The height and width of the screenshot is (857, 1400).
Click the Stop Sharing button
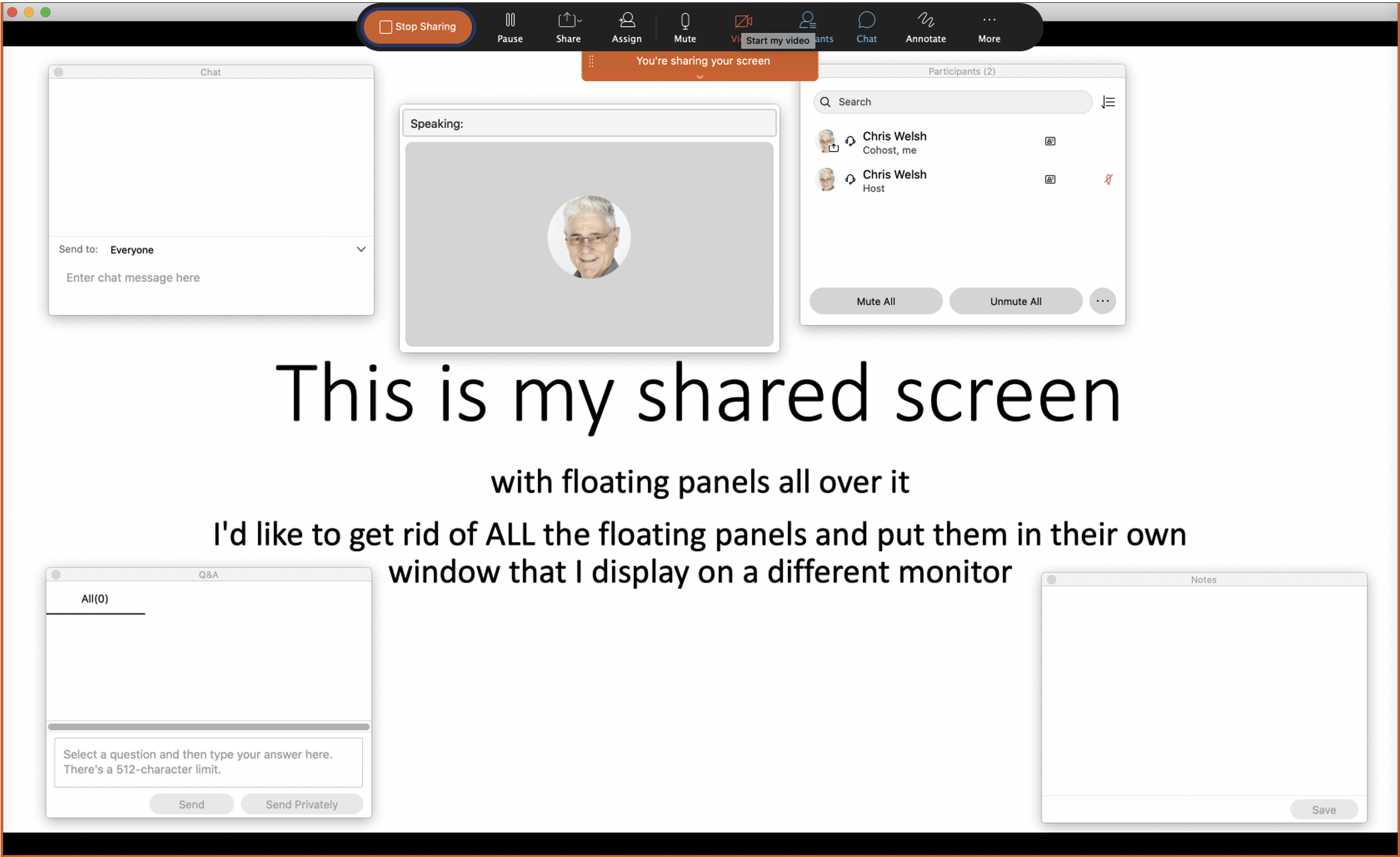(x=418, y=27)
